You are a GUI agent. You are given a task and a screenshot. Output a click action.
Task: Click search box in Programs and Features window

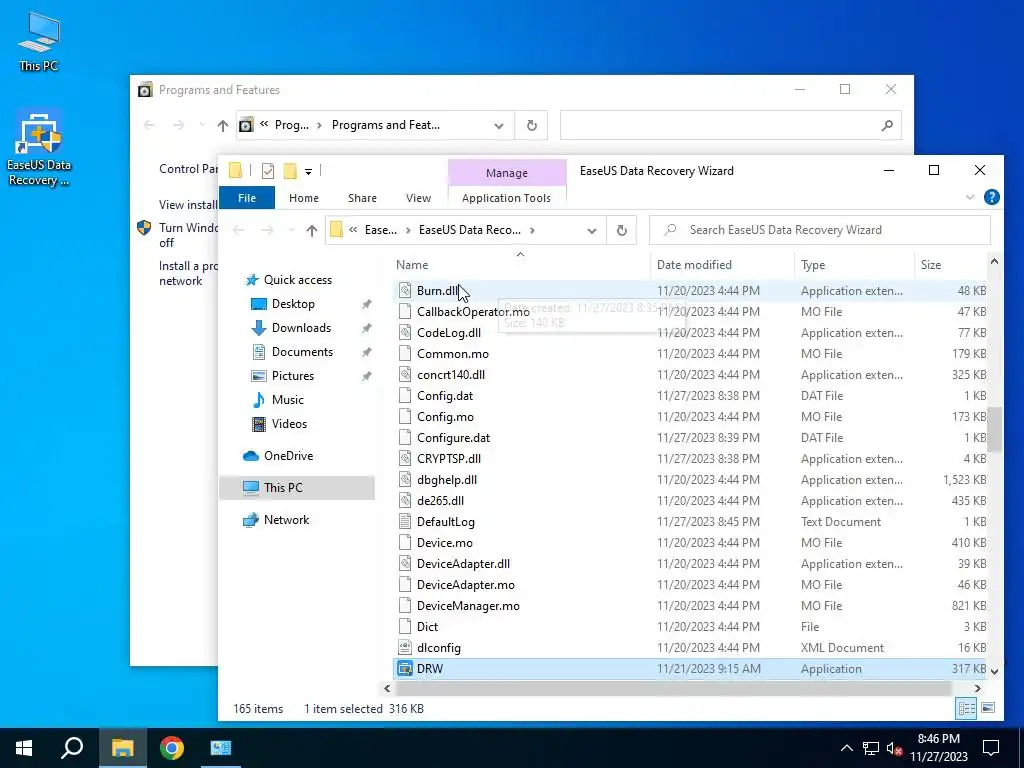730,125
